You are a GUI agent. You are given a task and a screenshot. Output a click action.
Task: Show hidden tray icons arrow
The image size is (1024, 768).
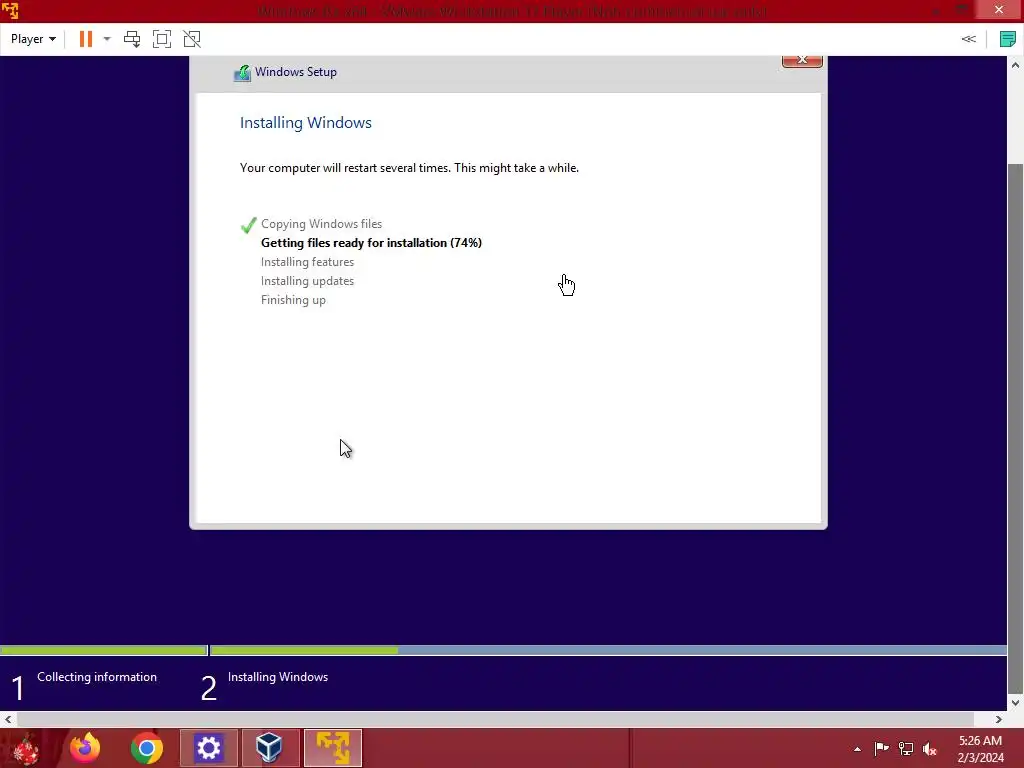coord(857,749)
